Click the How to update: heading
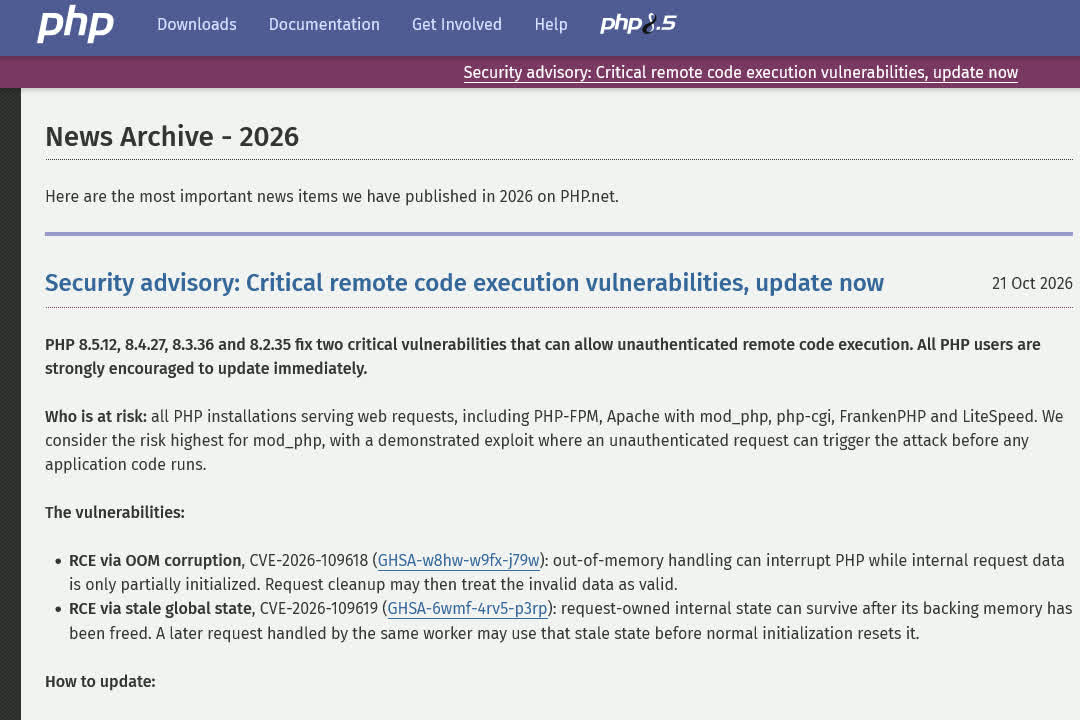 pyautogui.click(x=101, y=681)
